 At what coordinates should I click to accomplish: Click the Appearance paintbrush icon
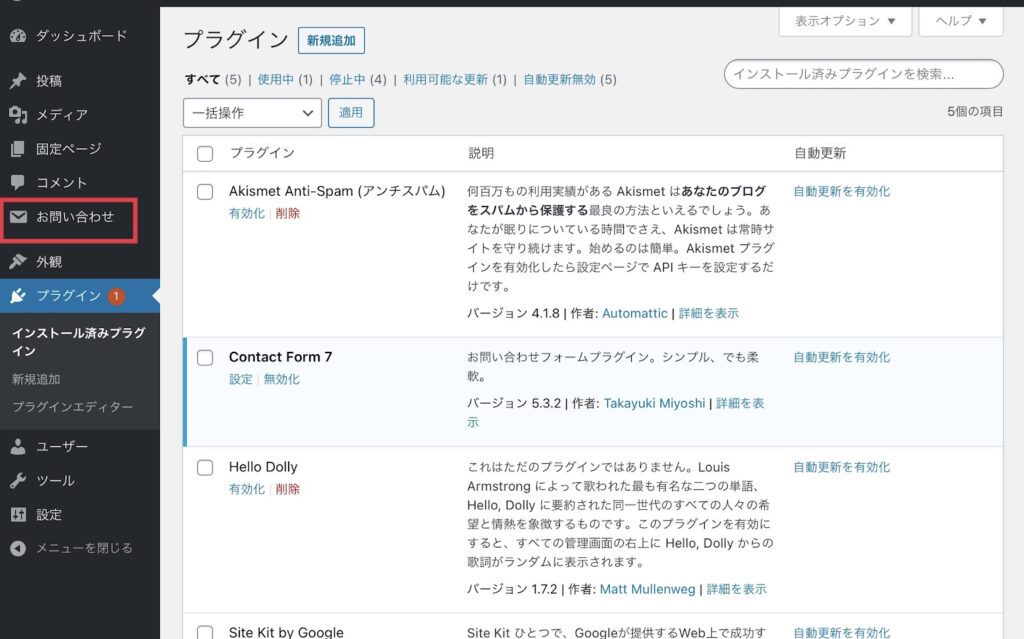click(x=18, y=262)
